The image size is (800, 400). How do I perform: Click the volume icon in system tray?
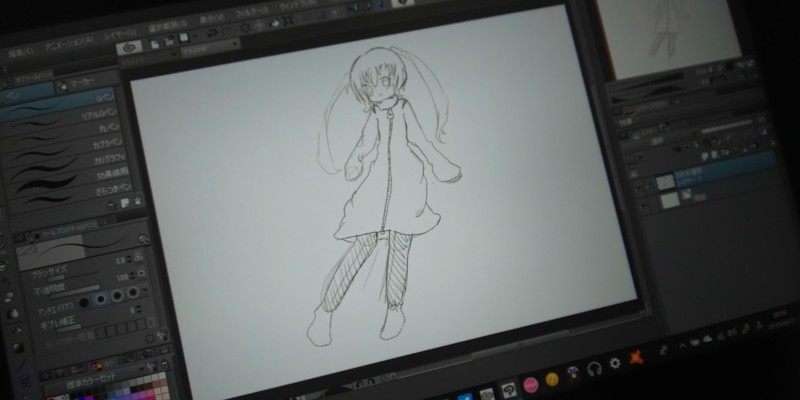(x=733, y=333)
